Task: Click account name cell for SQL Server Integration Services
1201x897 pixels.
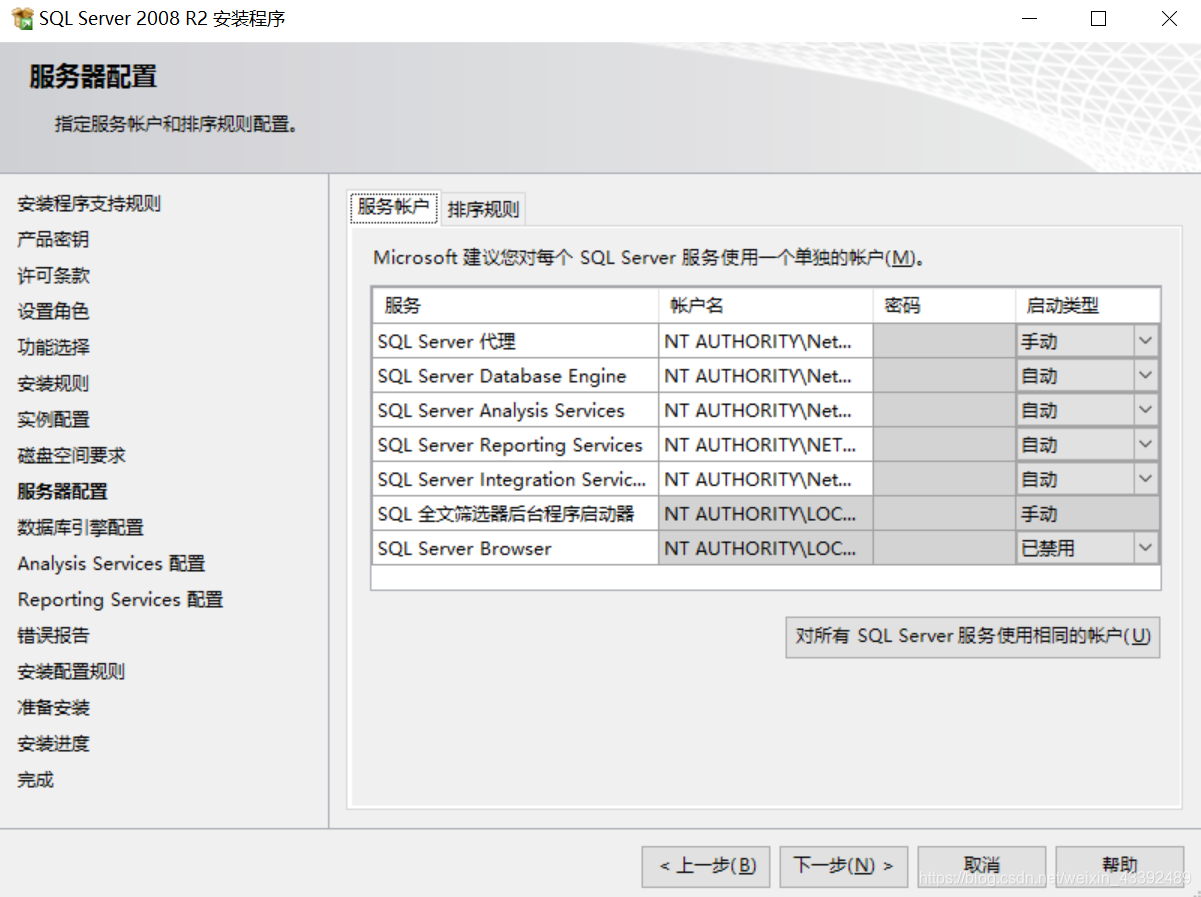Action: click(x=765, y=479)
